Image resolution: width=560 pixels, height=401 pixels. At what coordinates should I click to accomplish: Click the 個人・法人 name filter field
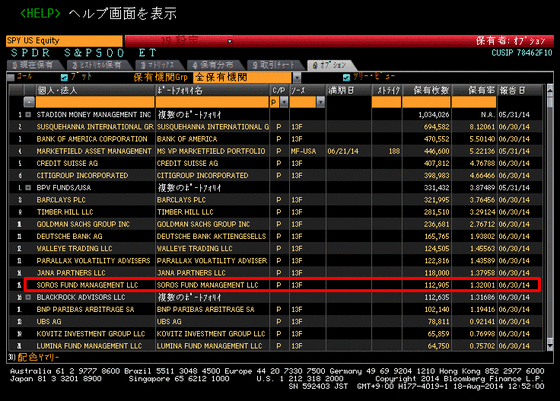click(x=95, y=102)
